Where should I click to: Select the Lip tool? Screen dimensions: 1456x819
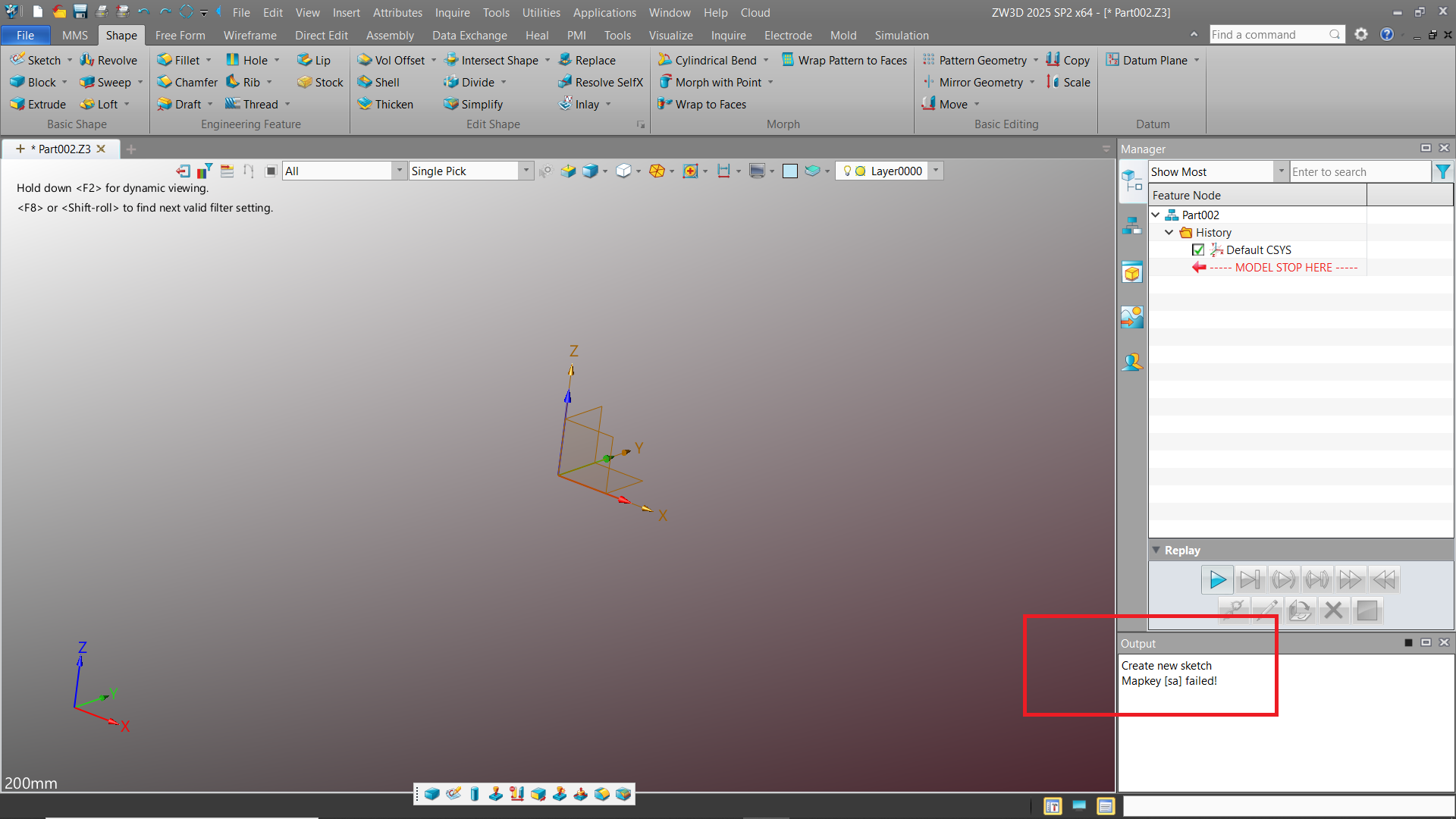pyautogui.click(x=314, y=60)
